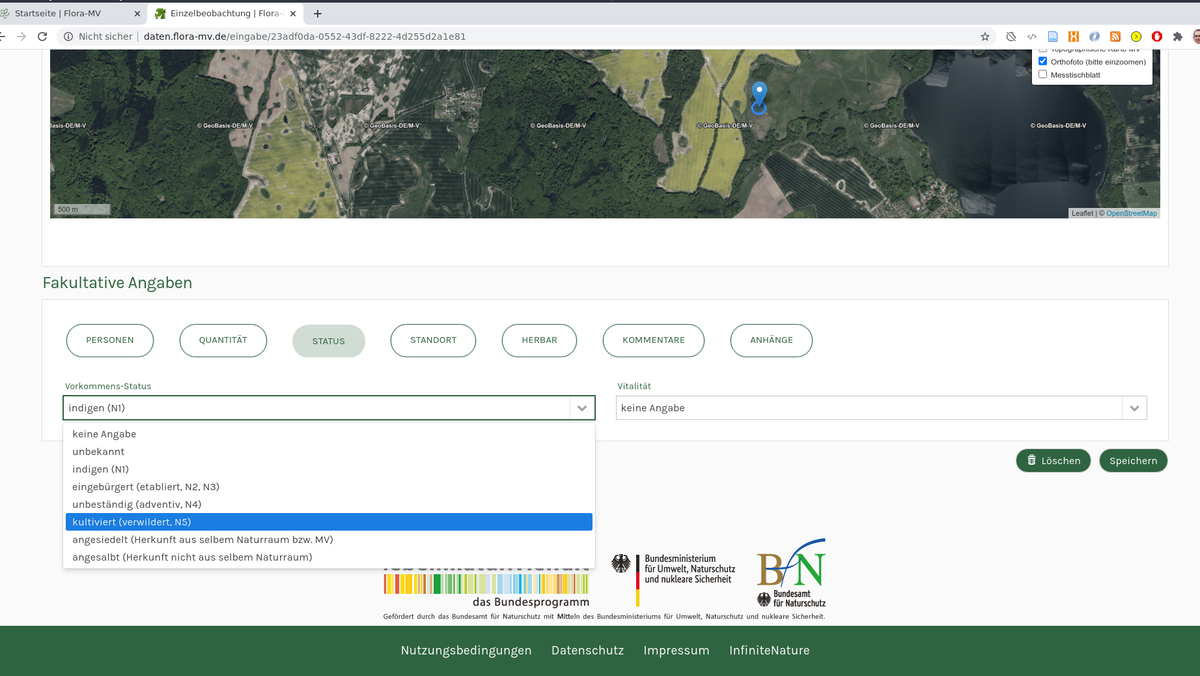Image resolution: width=1200 pixels, height=676 pixels.
Task: Select 'keine Angabe' in status list
Action: [x=329, y=434]
